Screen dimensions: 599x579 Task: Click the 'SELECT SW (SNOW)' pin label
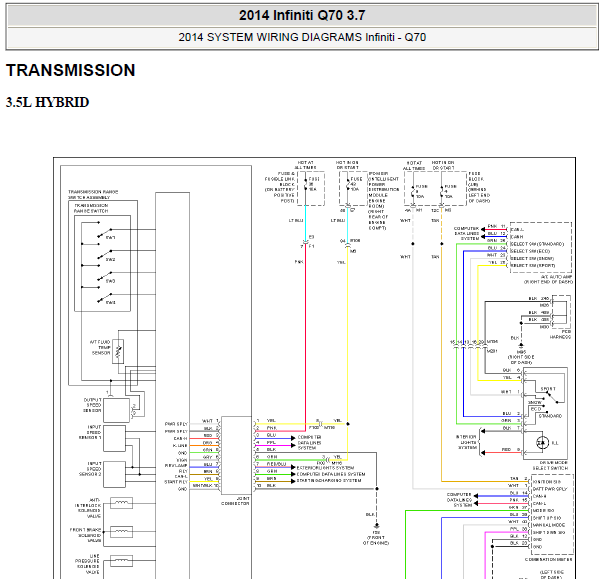532,258
